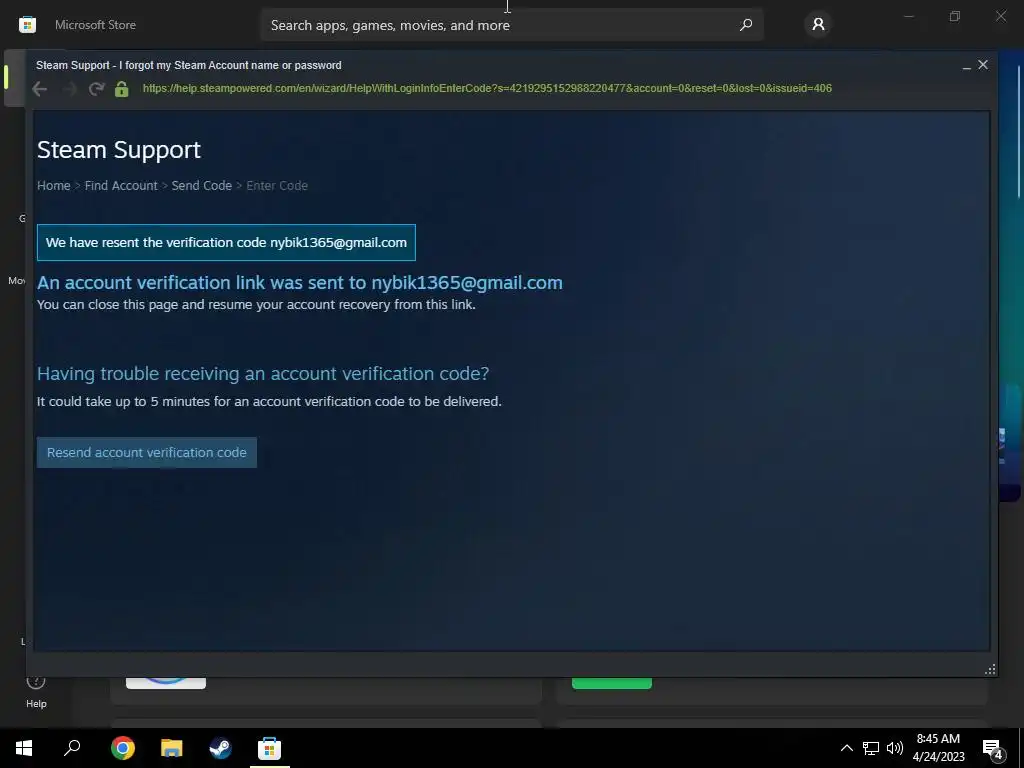Open Windows taskbar search
The width and height of the screenshot is (1024, 768).
[72, 748]
